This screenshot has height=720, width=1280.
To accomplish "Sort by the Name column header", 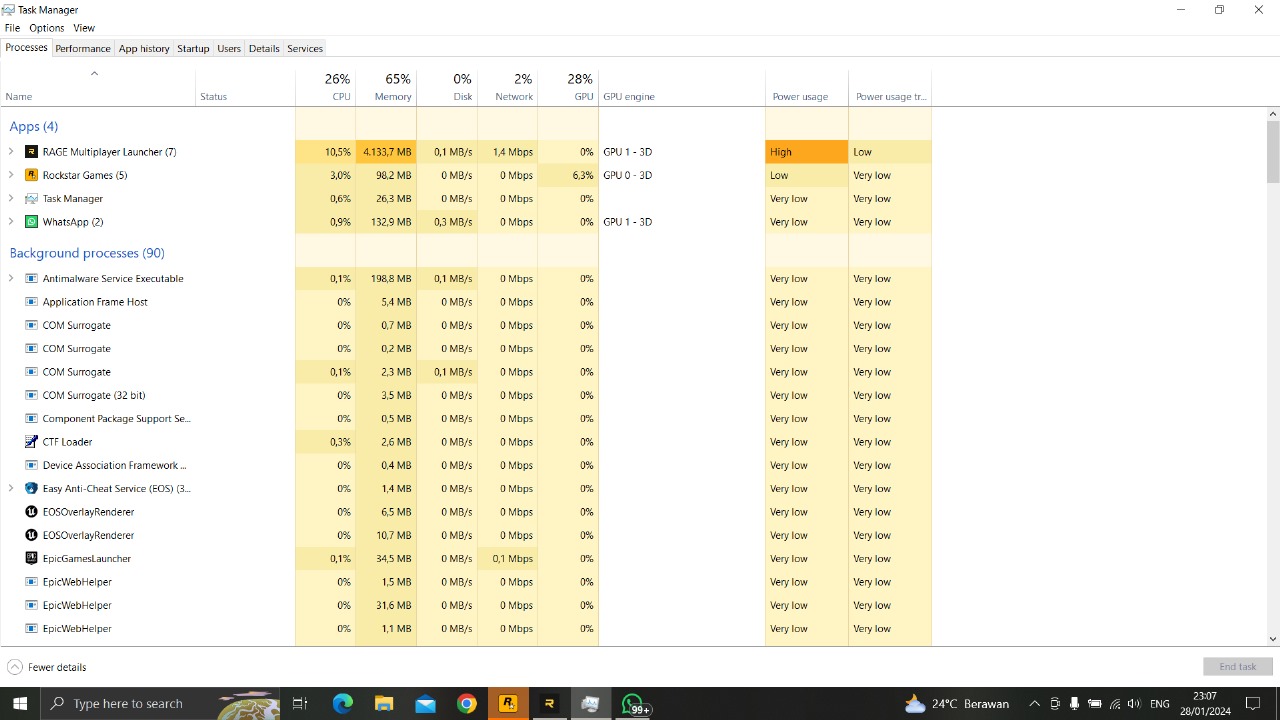I will pyautogui.click(x=98, y=87).
